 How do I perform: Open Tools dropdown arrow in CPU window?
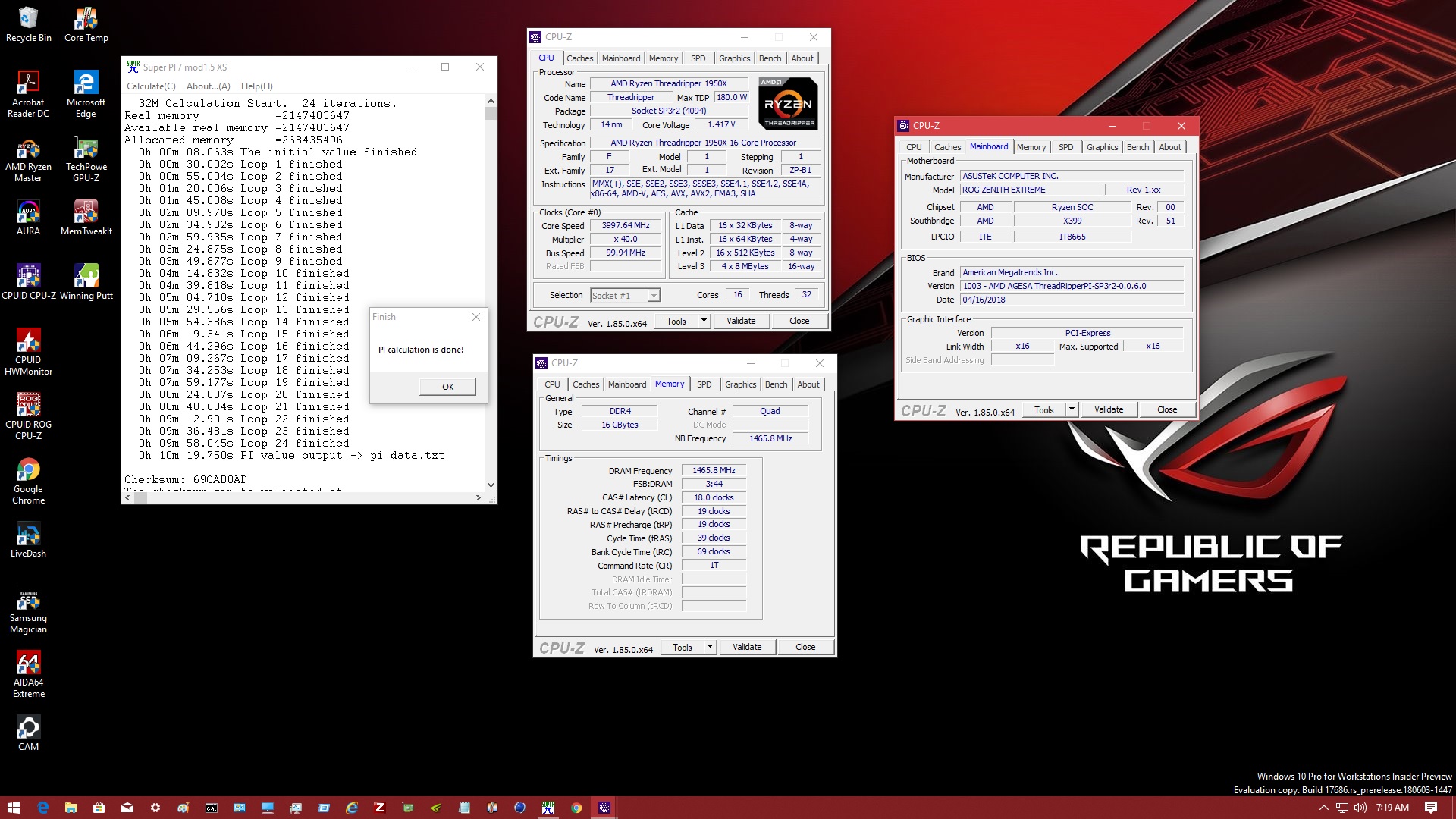(x=704, y=321)
